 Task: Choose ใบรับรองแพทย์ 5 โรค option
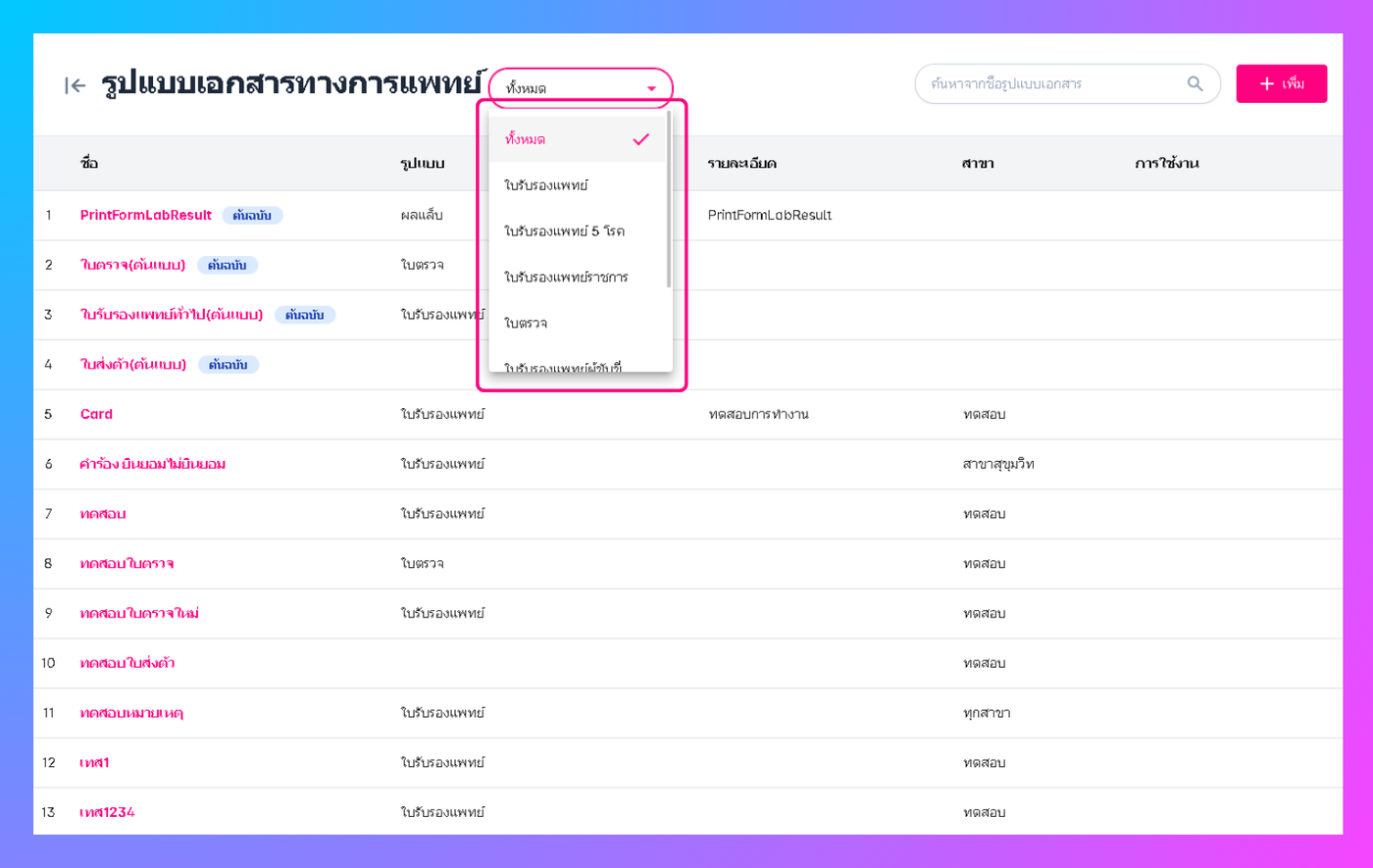click(x=578, y=231)
